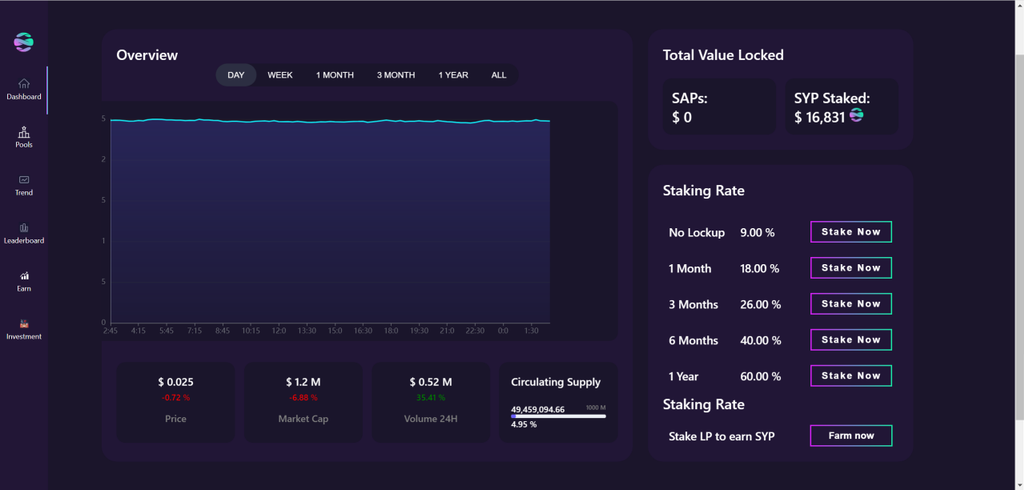Open the Investment sidebar icon

(x=24, y=323)
